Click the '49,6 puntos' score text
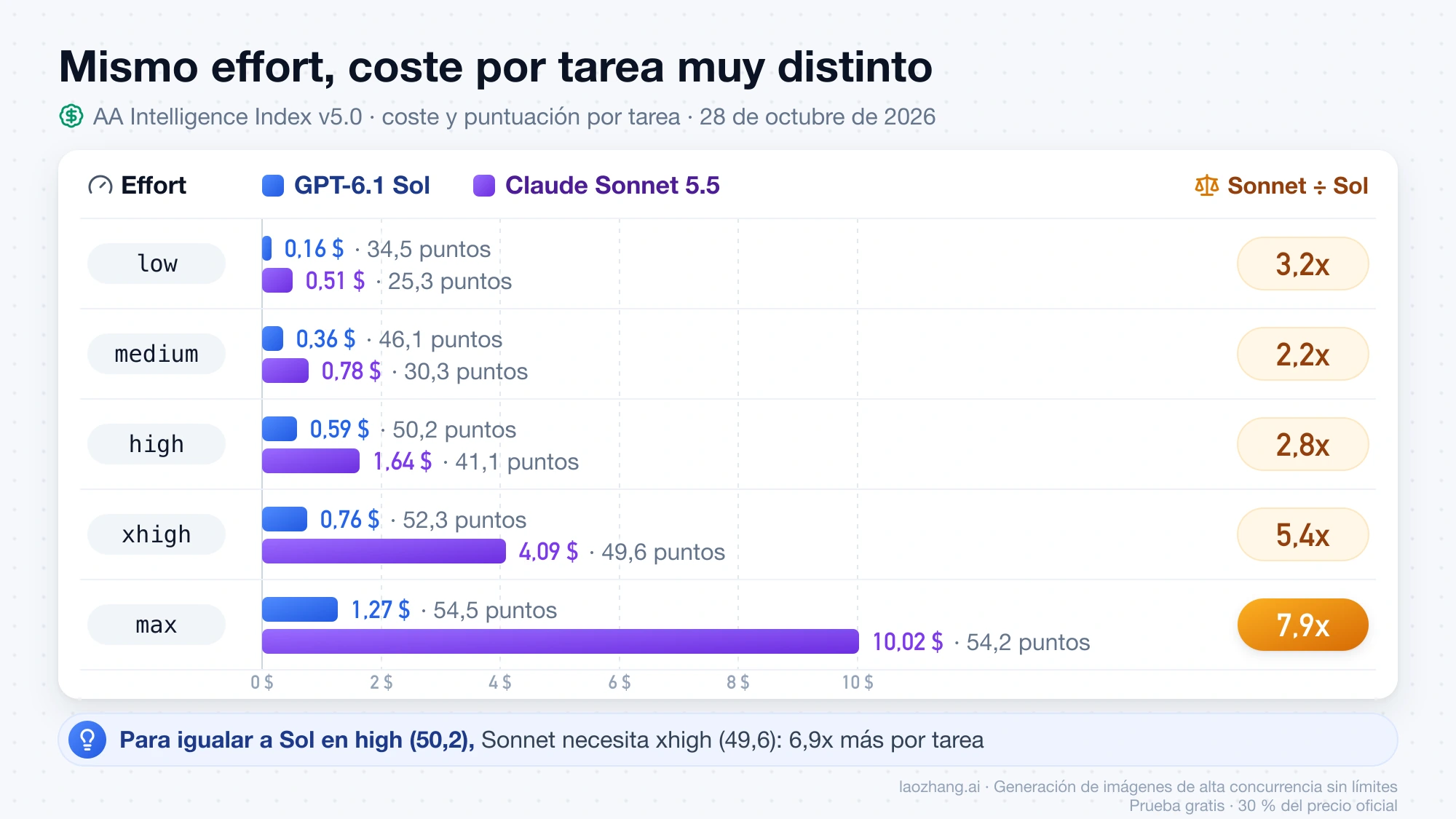 pyautogui.click(x=663, y=552)
